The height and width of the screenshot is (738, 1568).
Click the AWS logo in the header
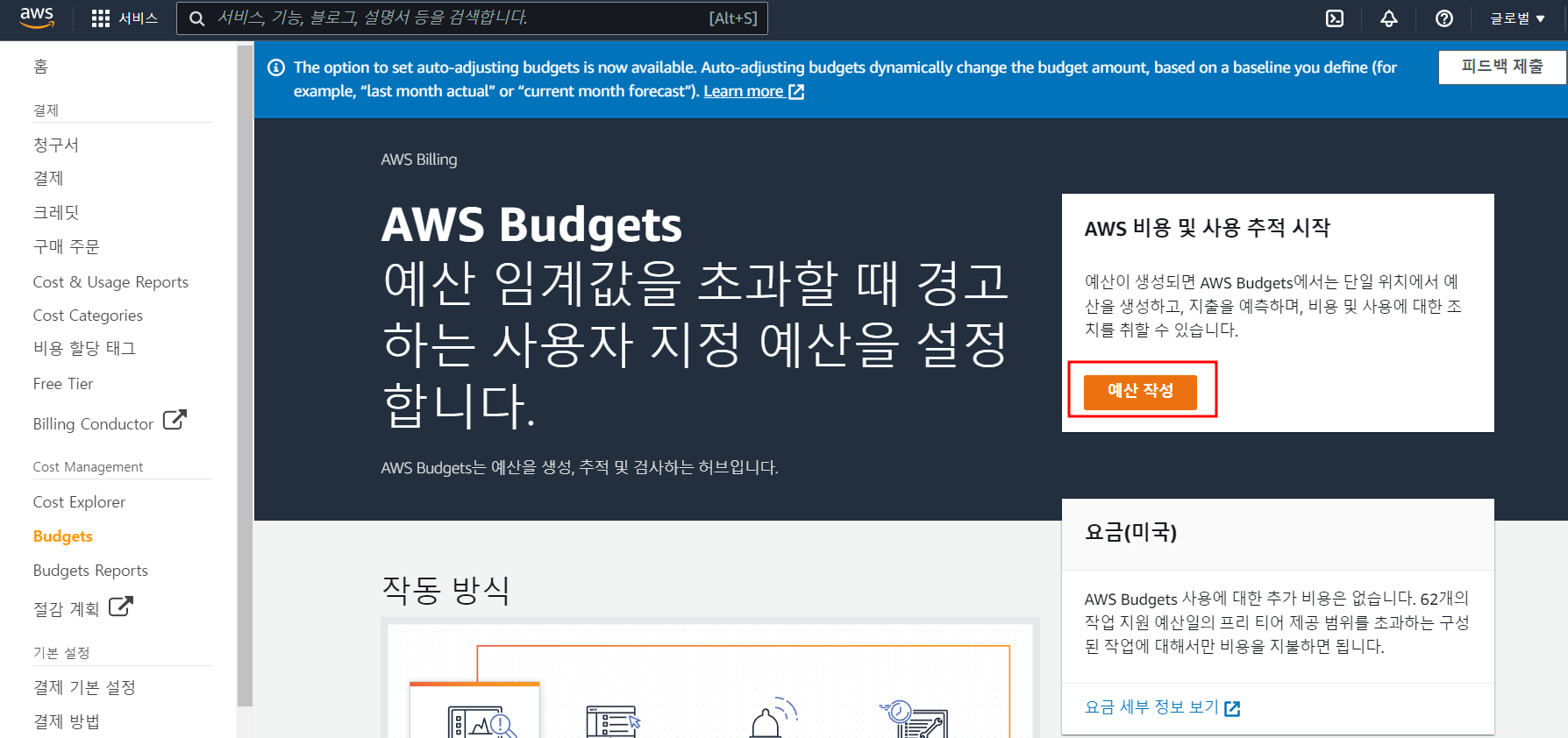click(x=37, y=18)
